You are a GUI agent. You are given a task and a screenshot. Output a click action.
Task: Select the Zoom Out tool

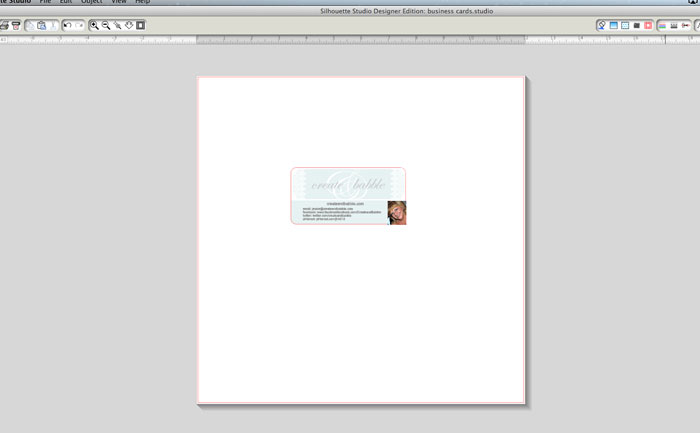click(106, 25)
